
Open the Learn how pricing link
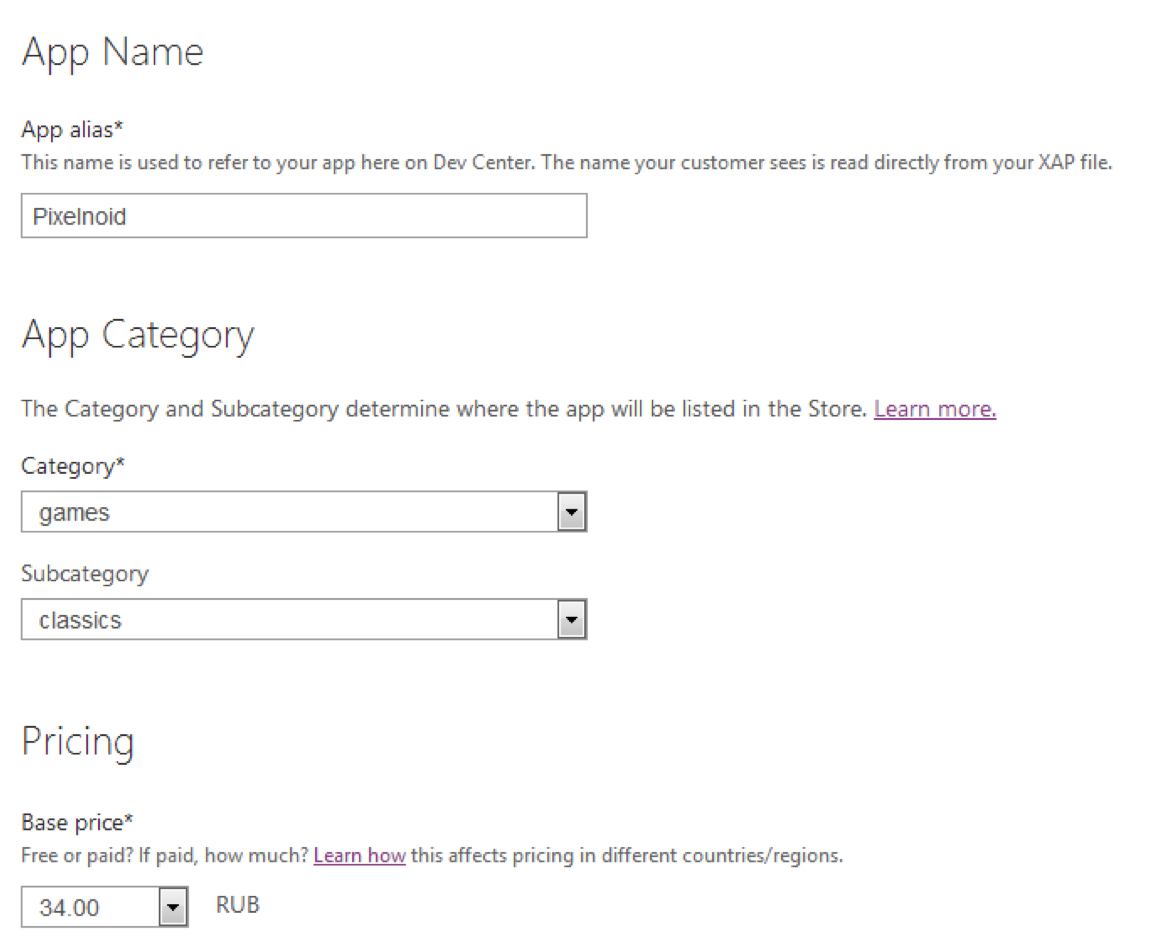[359, 856]
